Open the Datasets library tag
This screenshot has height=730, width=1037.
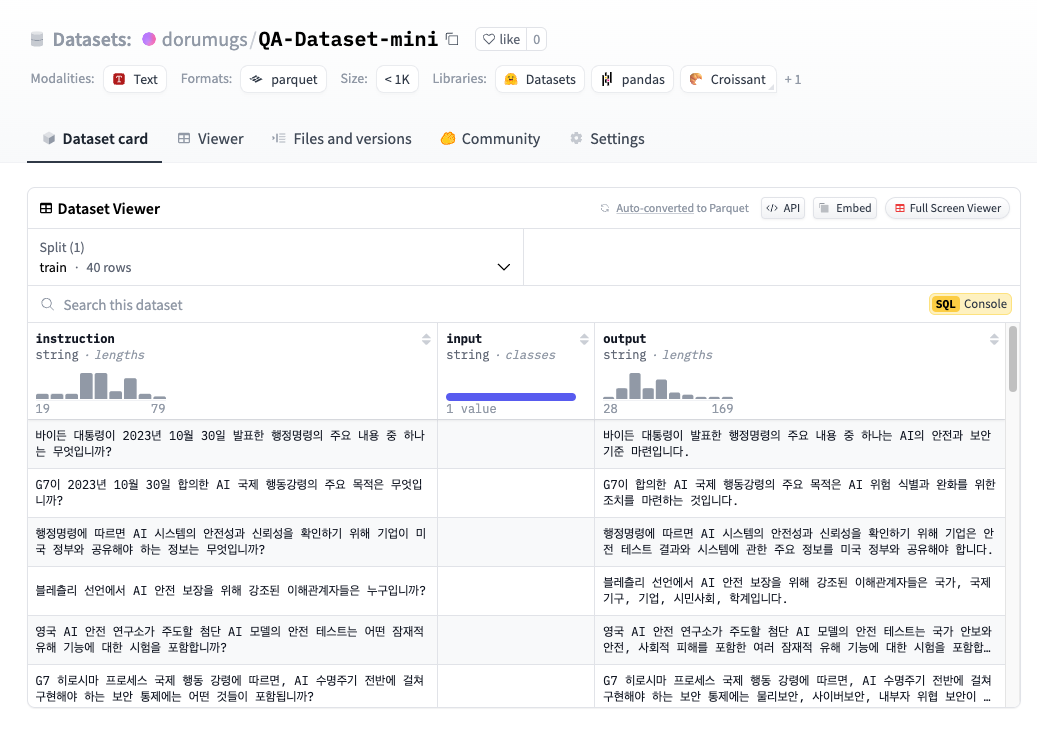click(540, 79)
